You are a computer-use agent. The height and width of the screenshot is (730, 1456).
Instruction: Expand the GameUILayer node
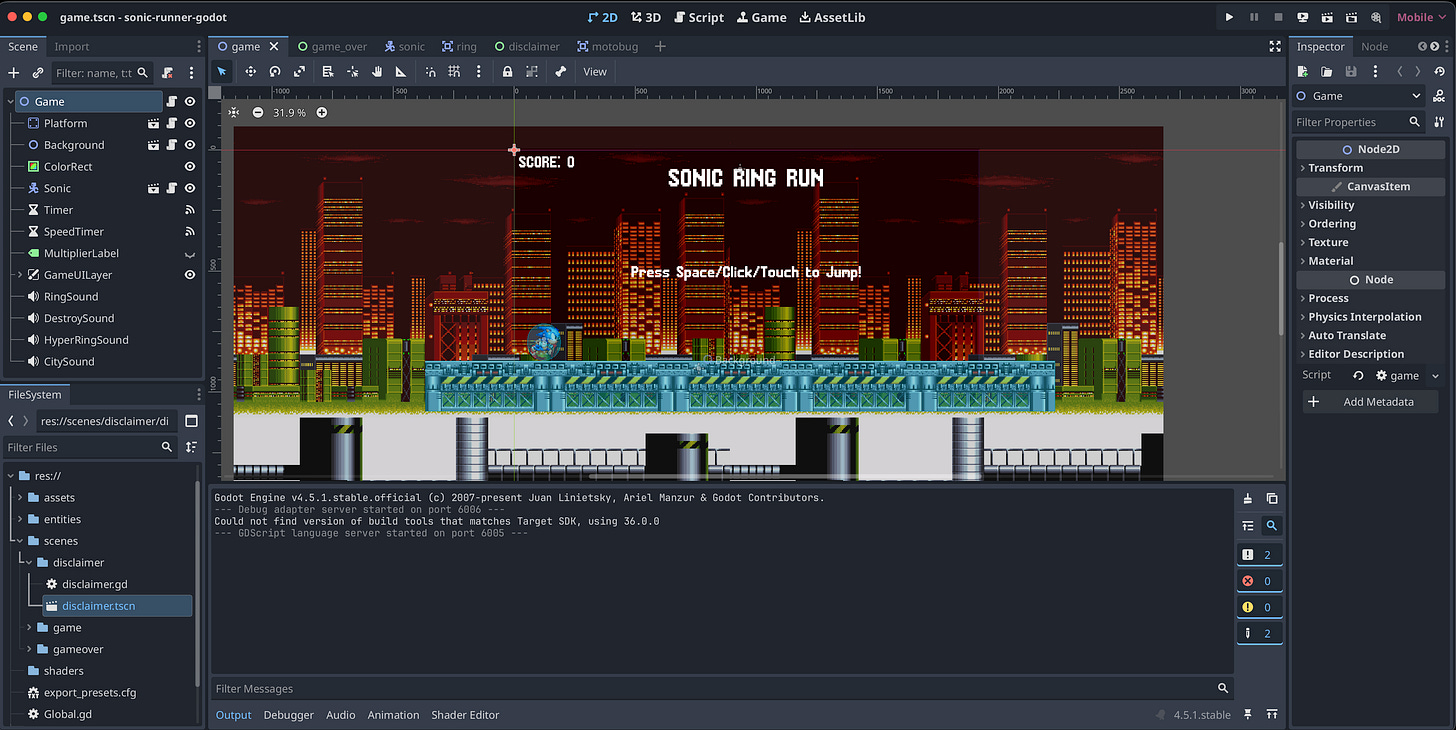20,275
